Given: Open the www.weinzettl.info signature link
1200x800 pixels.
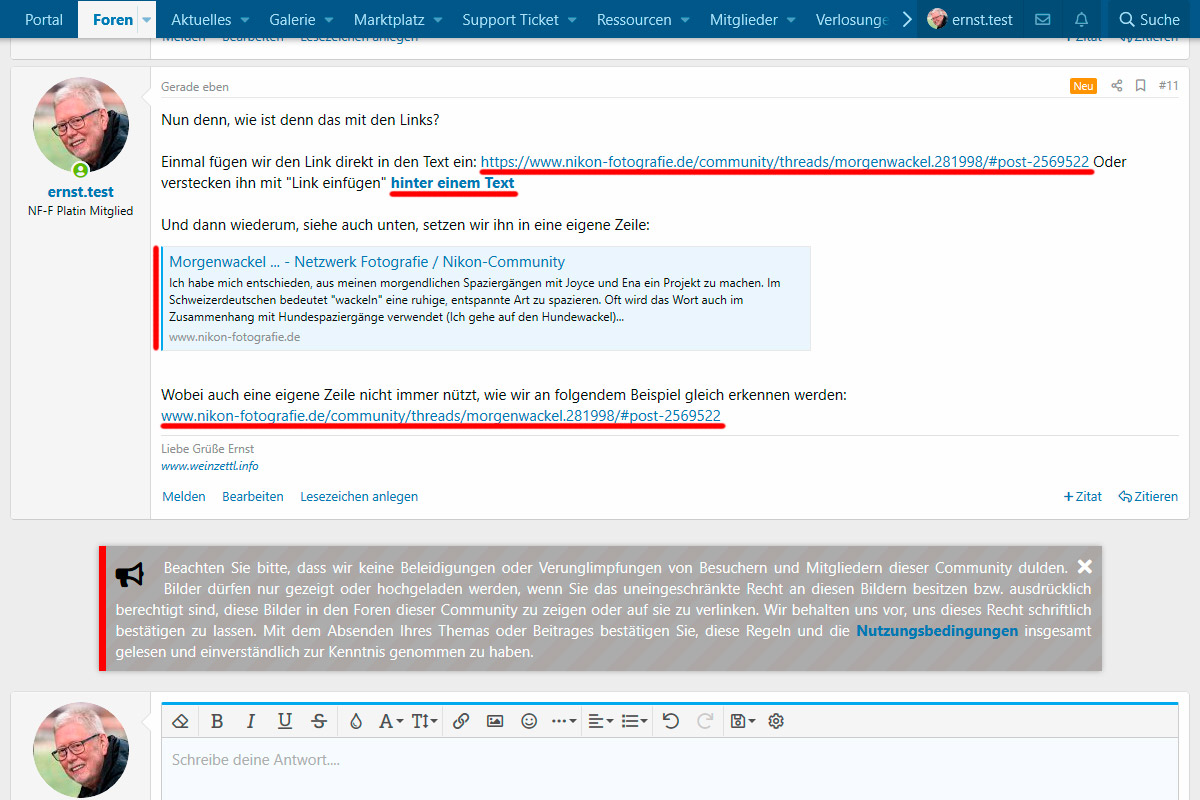Looking at the screenshot, I should coord(210,466).
